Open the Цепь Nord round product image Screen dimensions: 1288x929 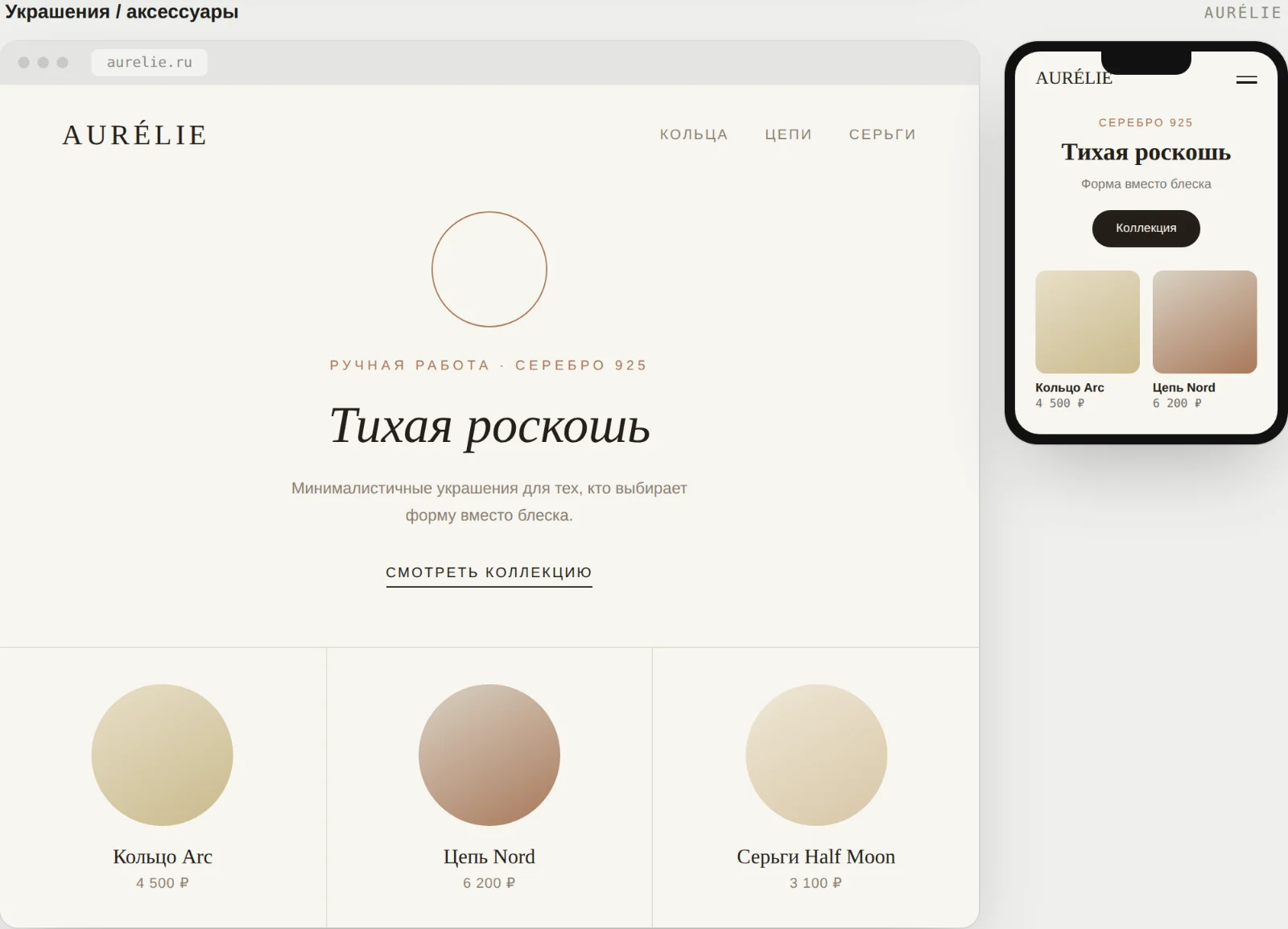pyautogui.click(x=489, y=755)
